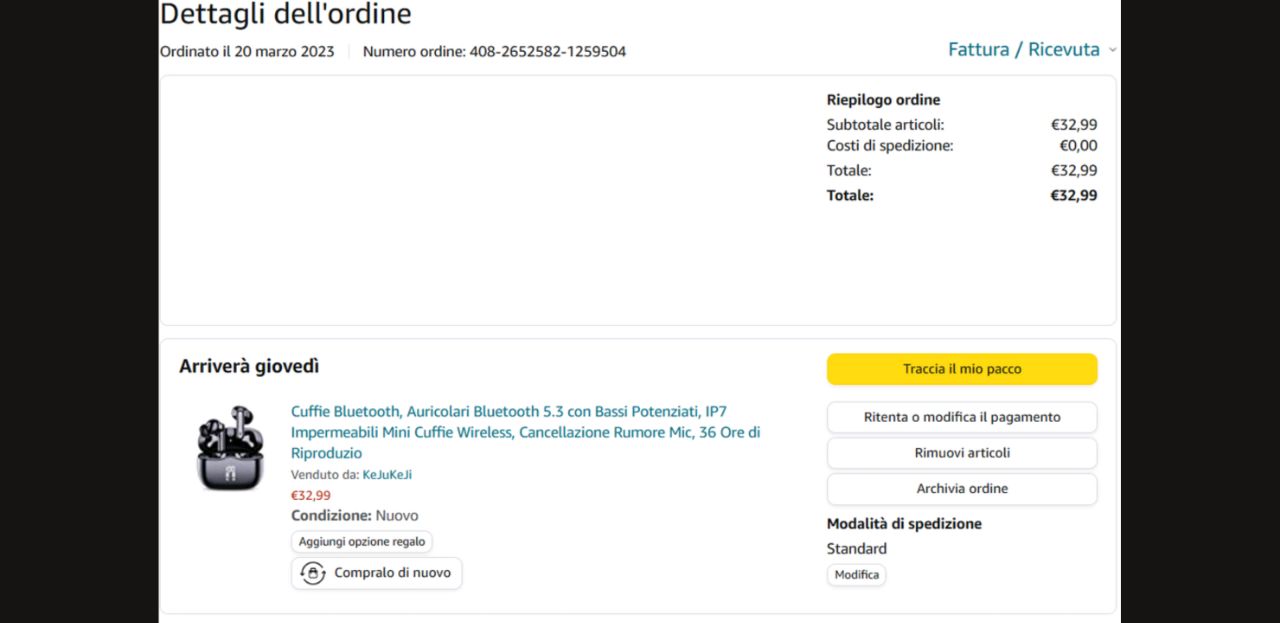
Task: Click the Ordinato il 20 marzo 2023 date
Action: [x=247, y=51]
